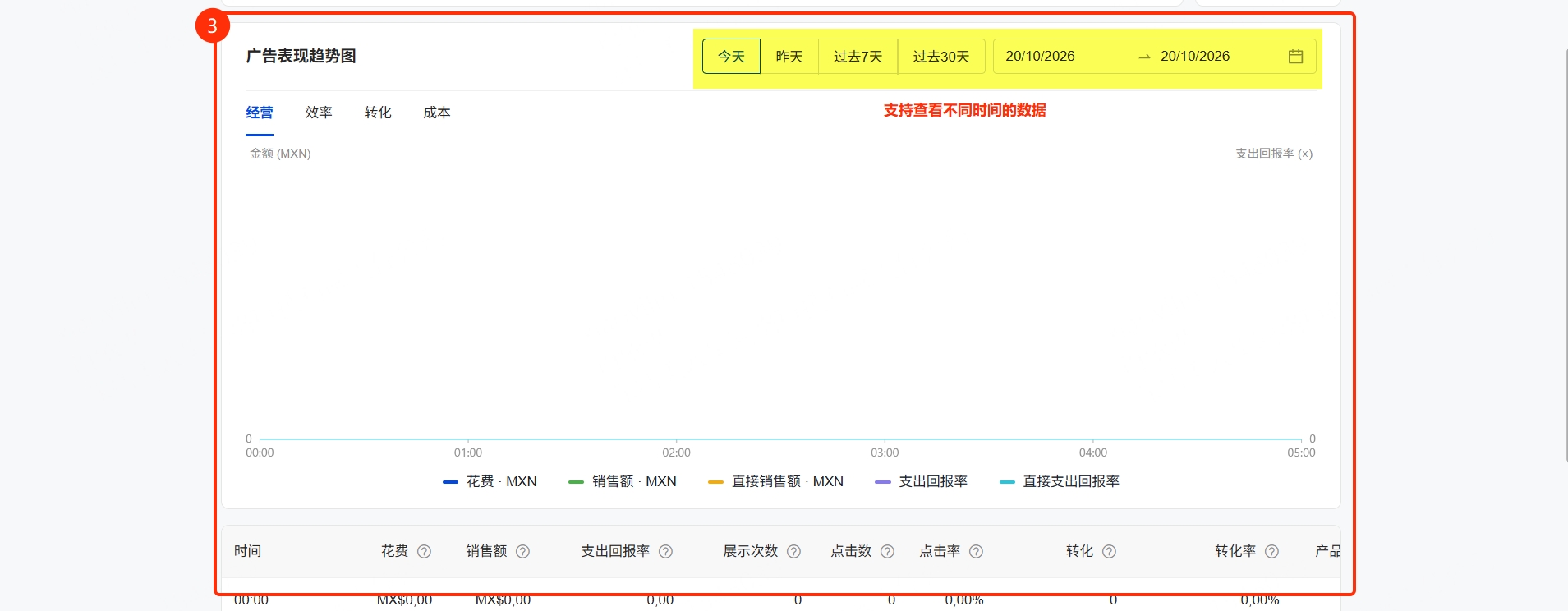Screen dimensions: 1568x611
Task: Click the 时间 column header
Action: point(247,551)
